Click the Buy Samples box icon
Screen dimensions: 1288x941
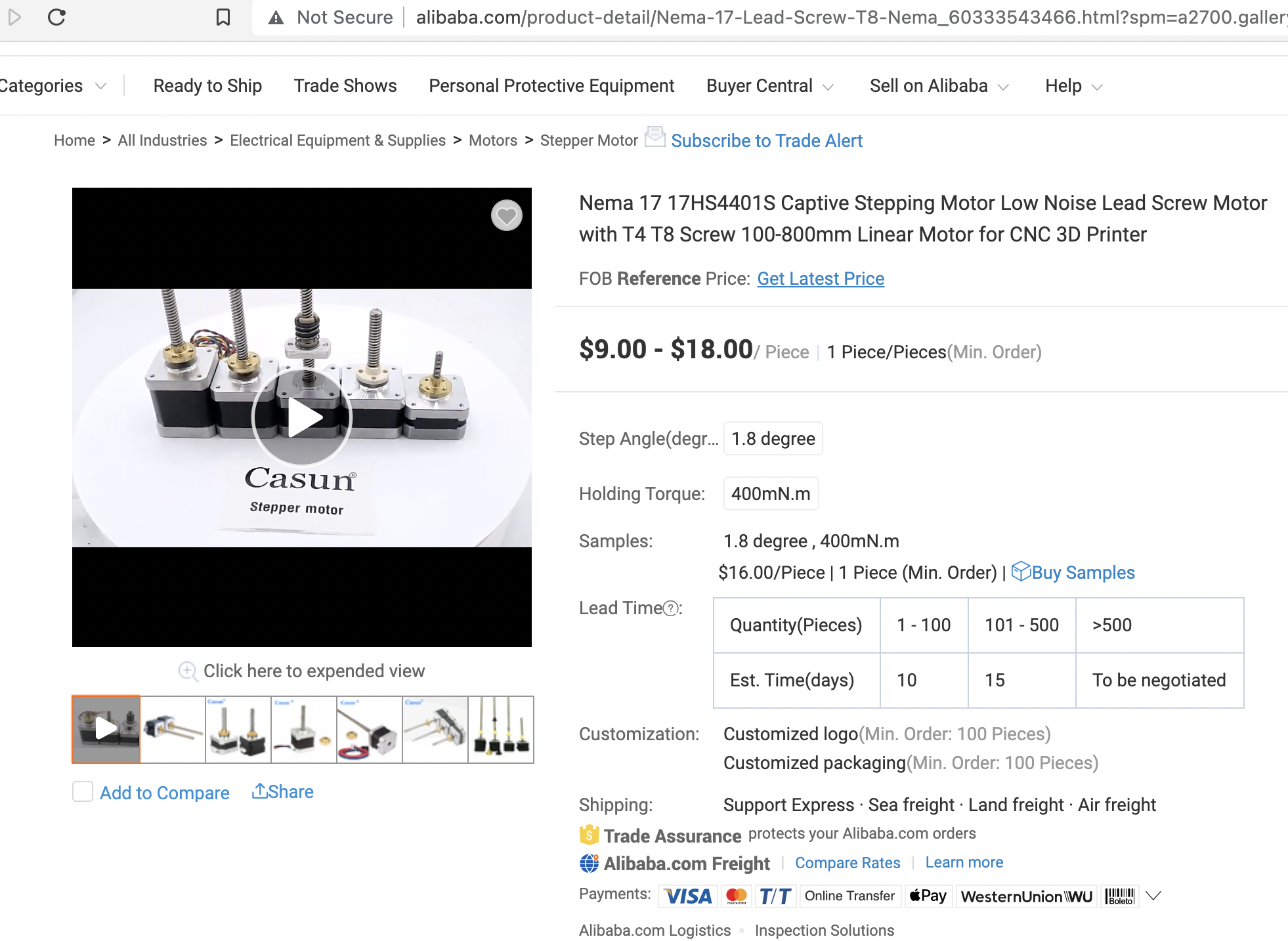(x=1021, y=572)
